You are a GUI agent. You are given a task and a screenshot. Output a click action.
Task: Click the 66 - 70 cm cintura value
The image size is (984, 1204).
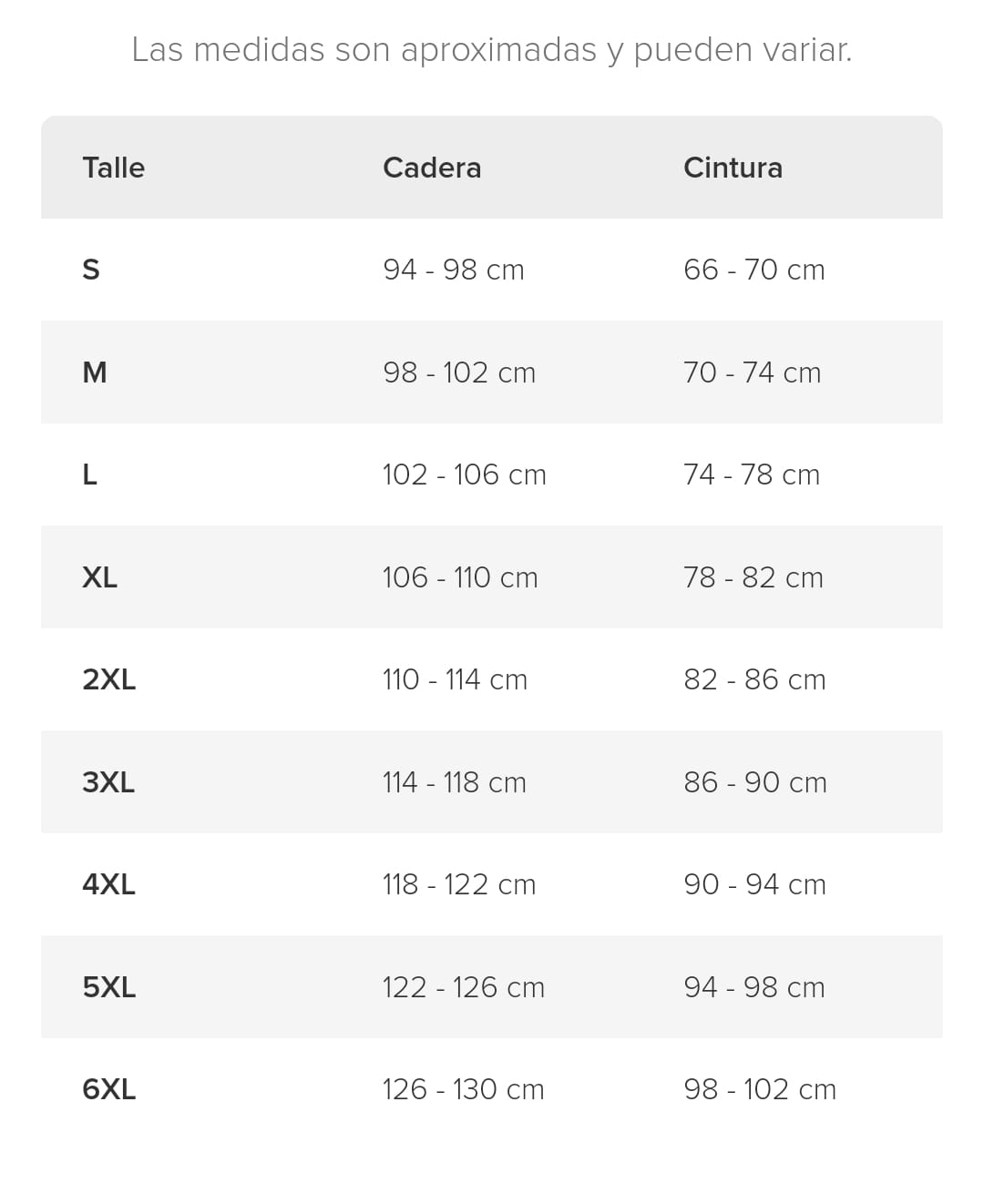pos(754,270)
